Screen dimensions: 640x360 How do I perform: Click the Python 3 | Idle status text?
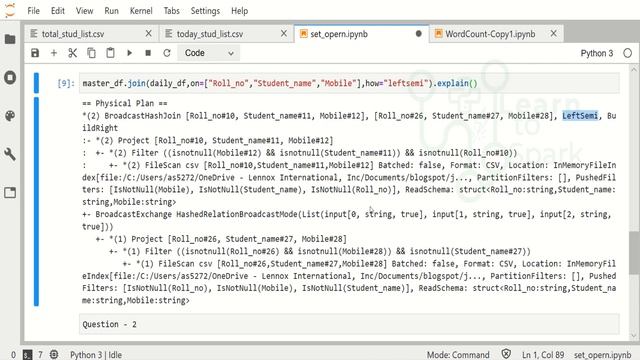click(x=96, y=355)
